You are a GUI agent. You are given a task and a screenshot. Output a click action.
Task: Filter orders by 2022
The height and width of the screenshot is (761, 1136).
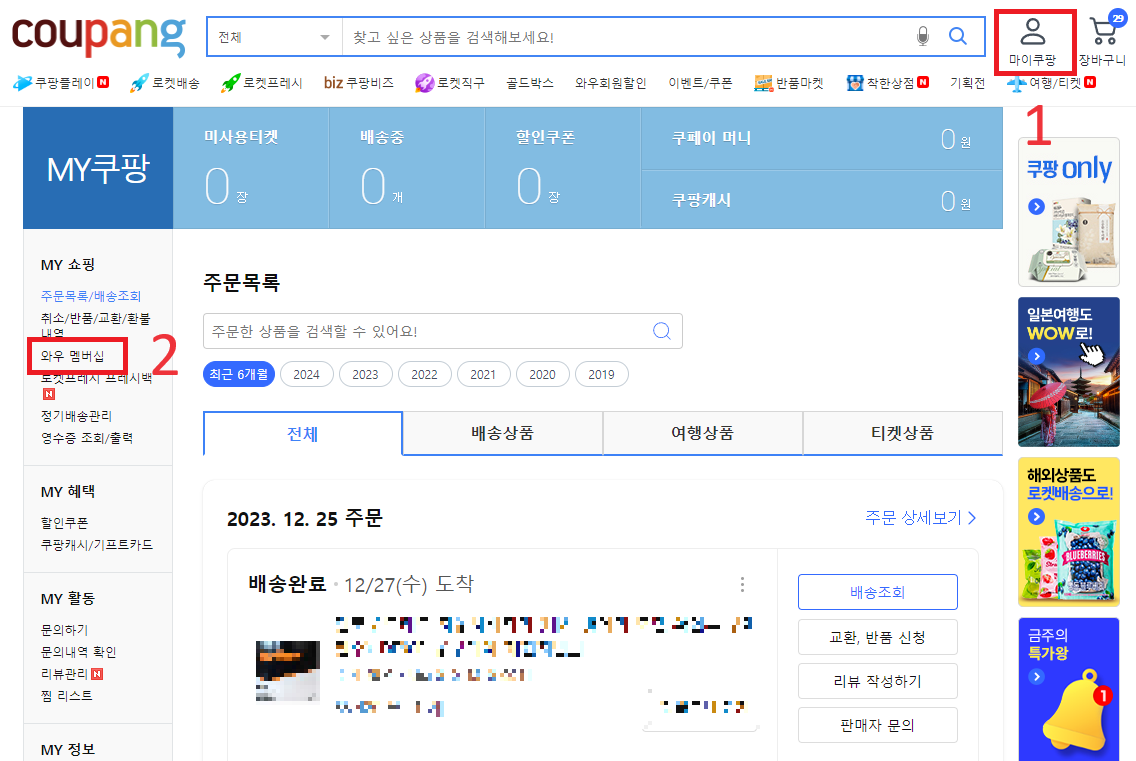point(425,374)
